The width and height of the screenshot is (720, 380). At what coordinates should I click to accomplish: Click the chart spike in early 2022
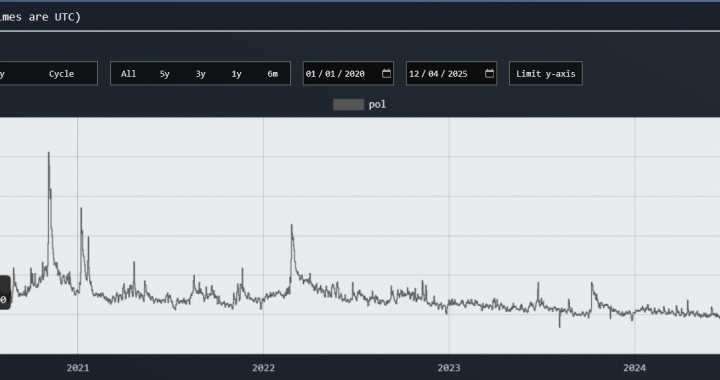click(292, 226)
